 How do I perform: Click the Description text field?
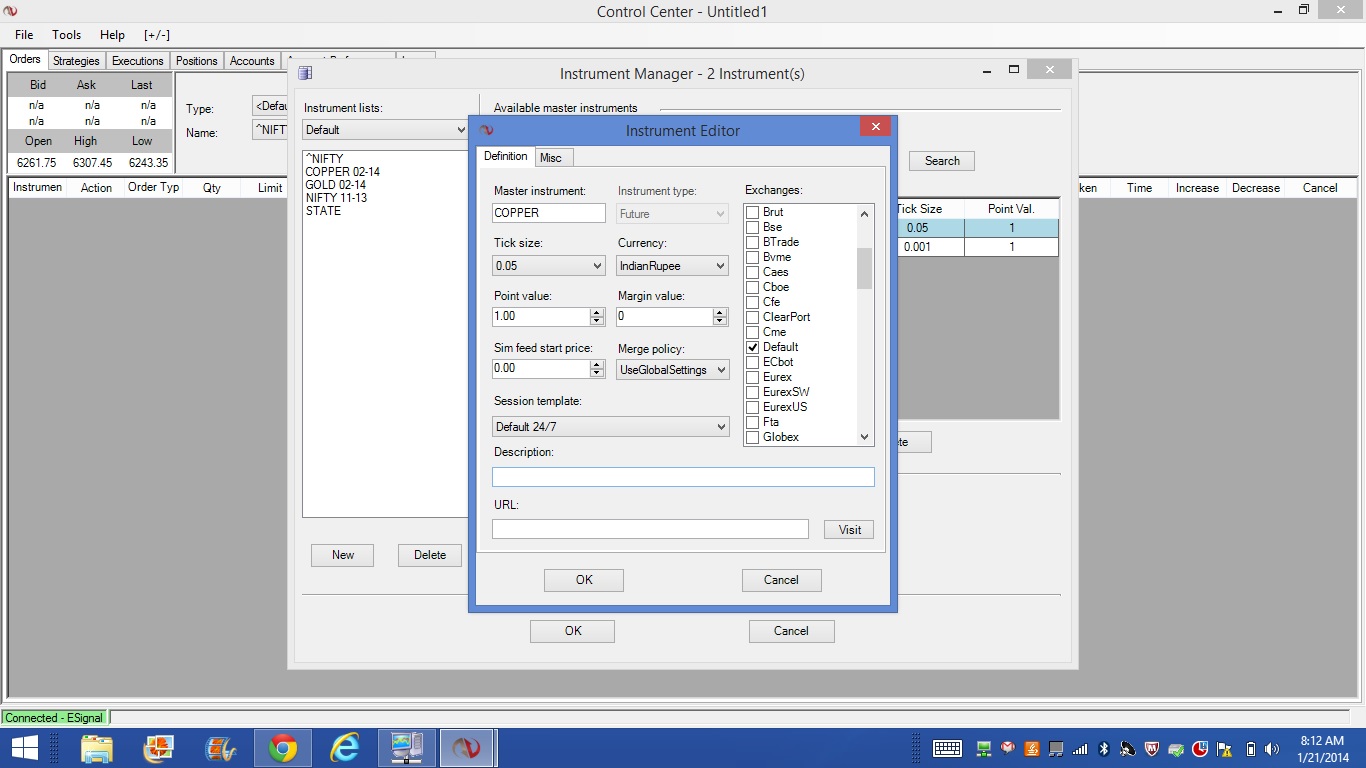(x=683, y=477)
